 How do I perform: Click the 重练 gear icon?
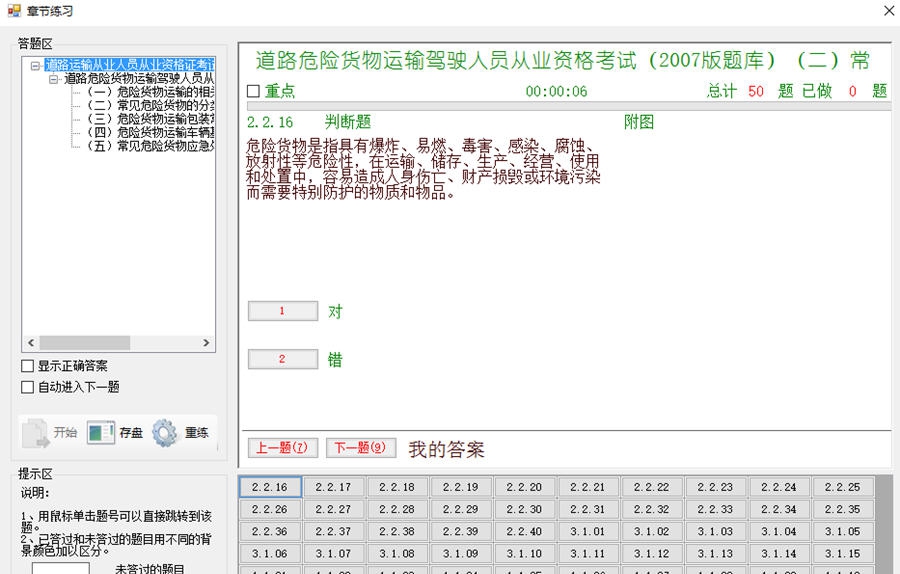[165, 433]
